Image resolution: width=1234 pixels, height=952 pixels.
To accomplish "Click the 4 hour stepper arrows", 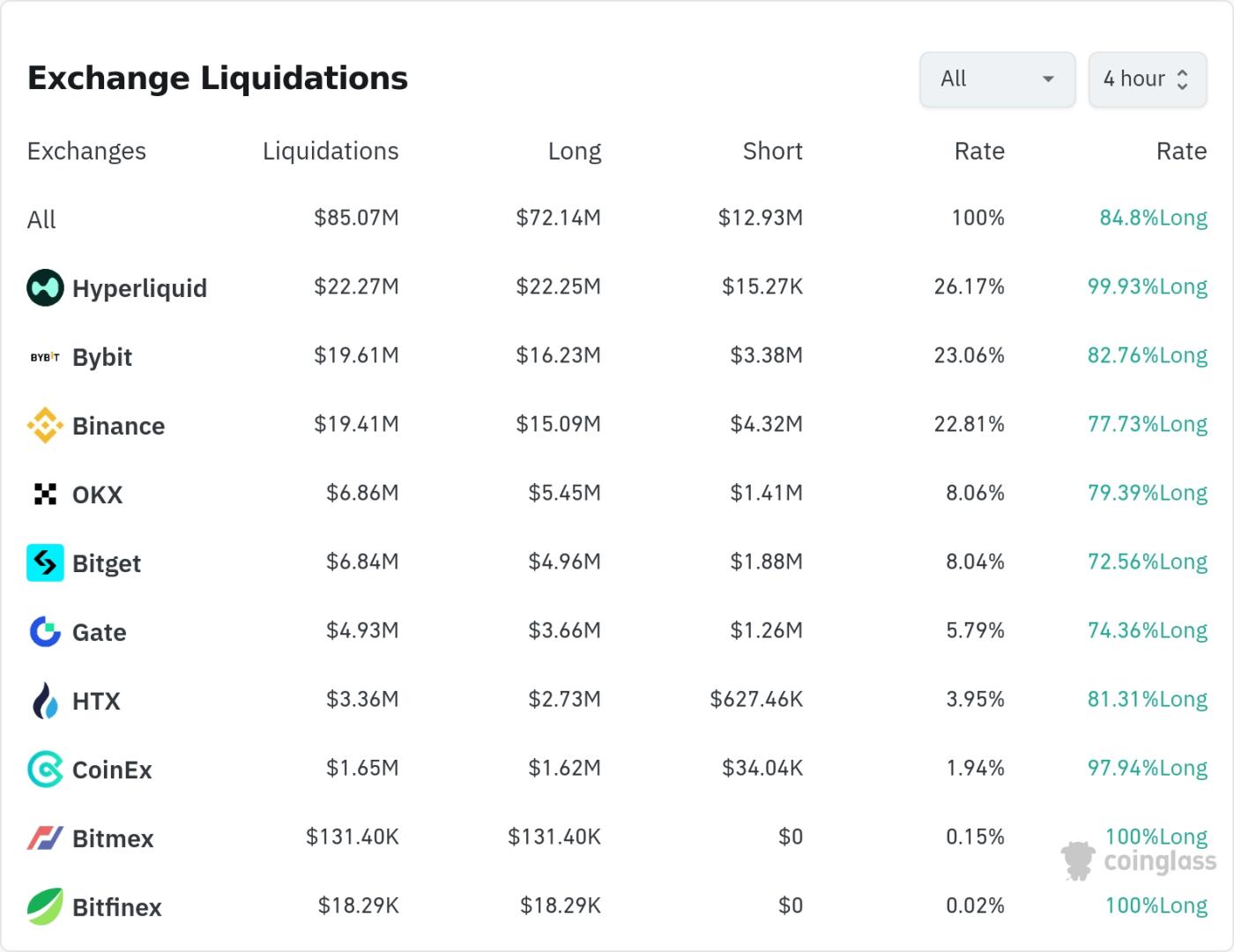I will click(x=1183, y=79).
